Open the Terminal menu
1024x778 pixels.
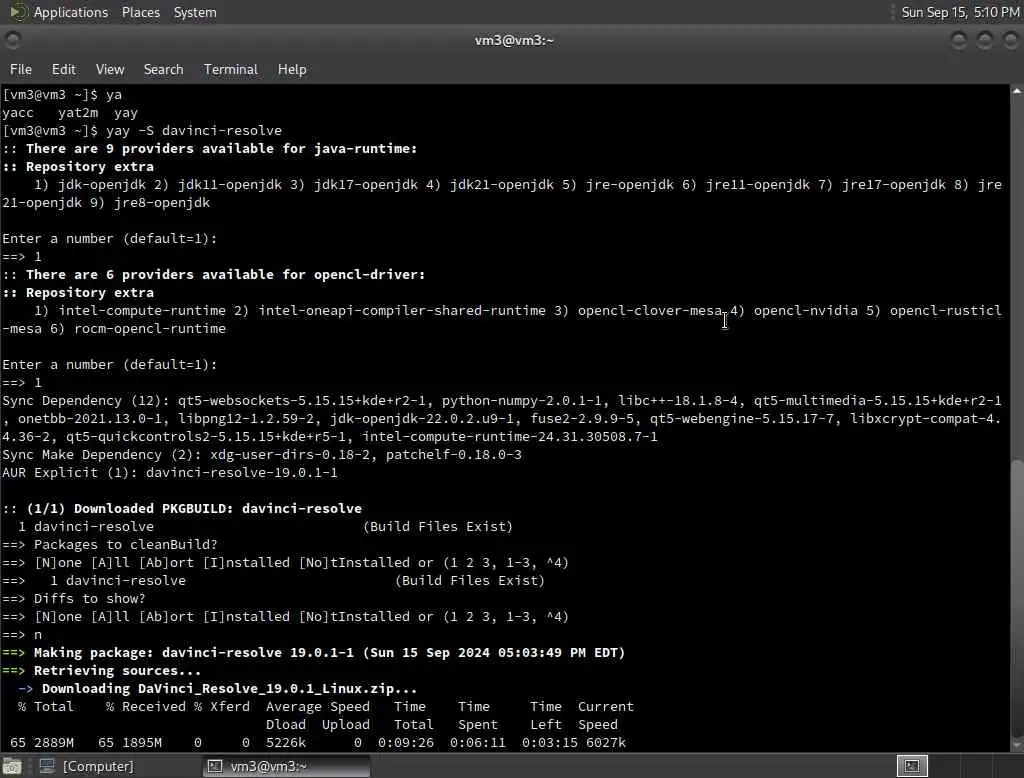click(231, 69)
